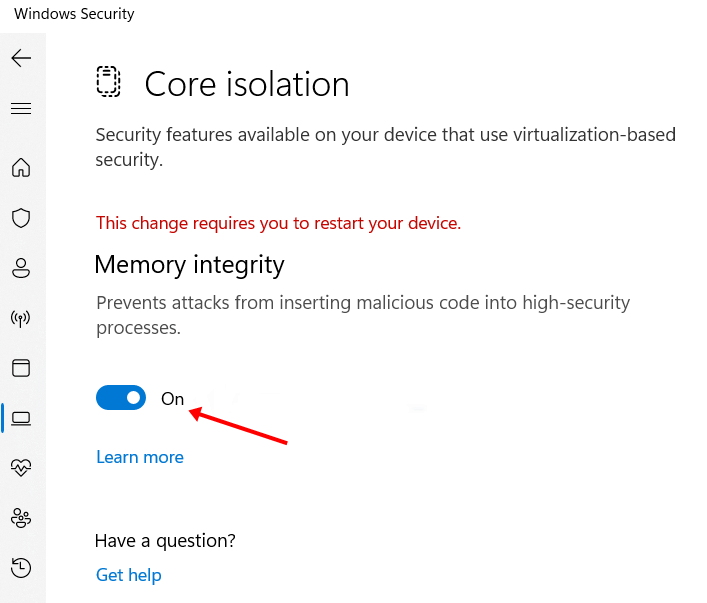Click the Memory integrity heading
Viewport: 707px width, 603px height.
coord(189,264)
